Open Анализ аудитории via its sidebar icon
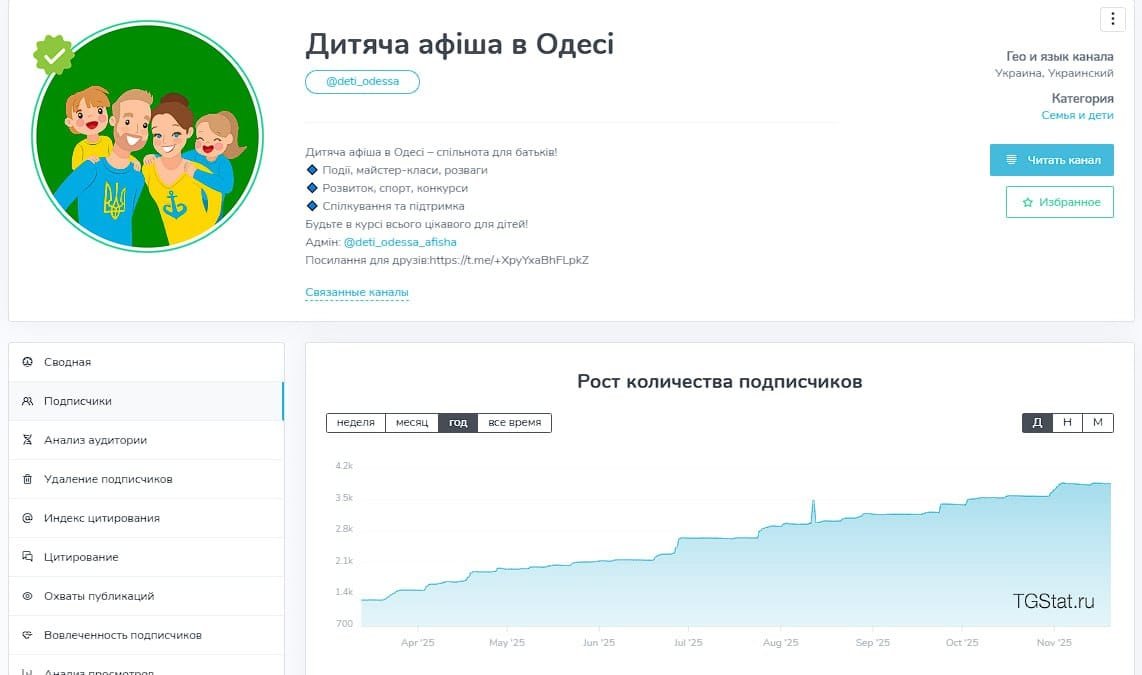The image size is (1142, 675). [30, 440]
